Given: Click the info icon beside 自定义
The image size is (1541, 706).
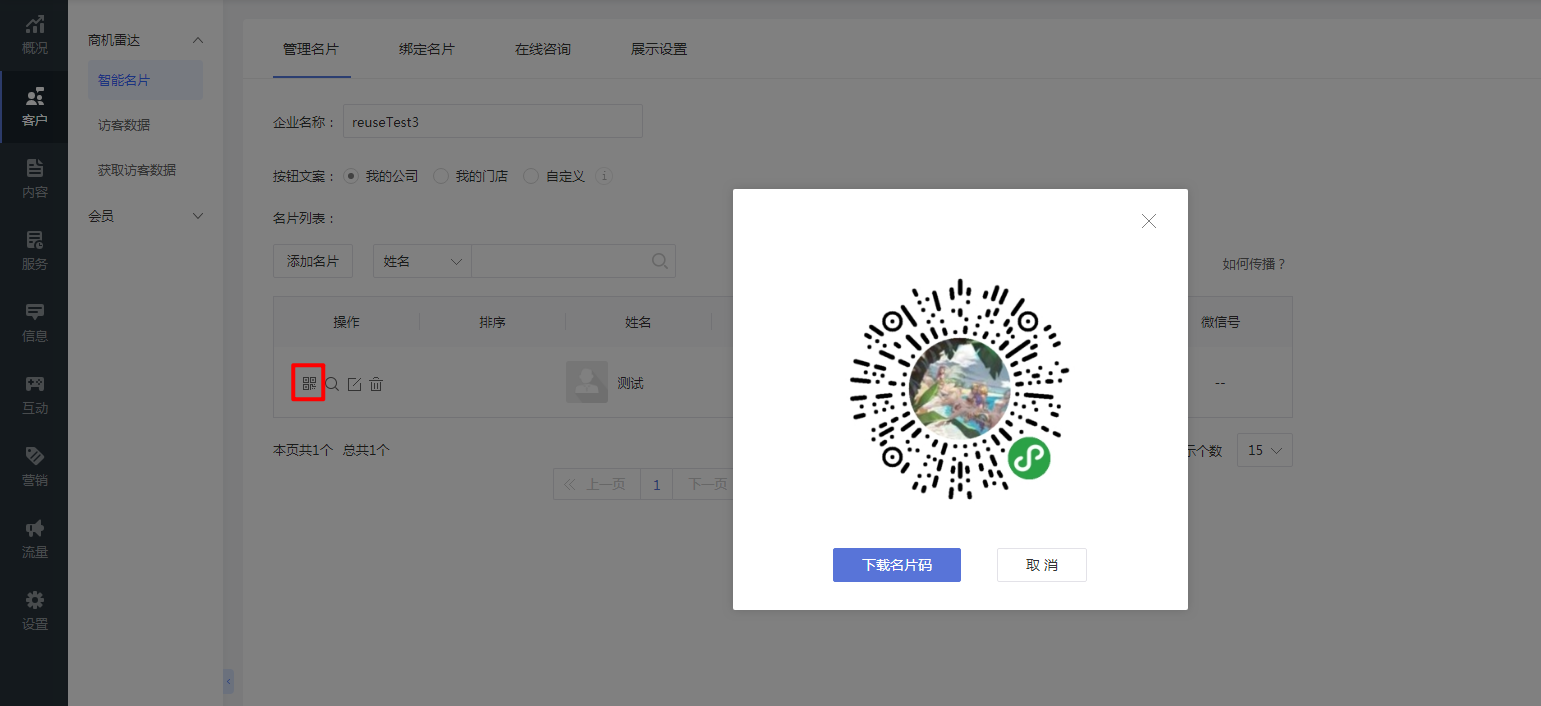Looking at the screenshot, I should [603, 176].
